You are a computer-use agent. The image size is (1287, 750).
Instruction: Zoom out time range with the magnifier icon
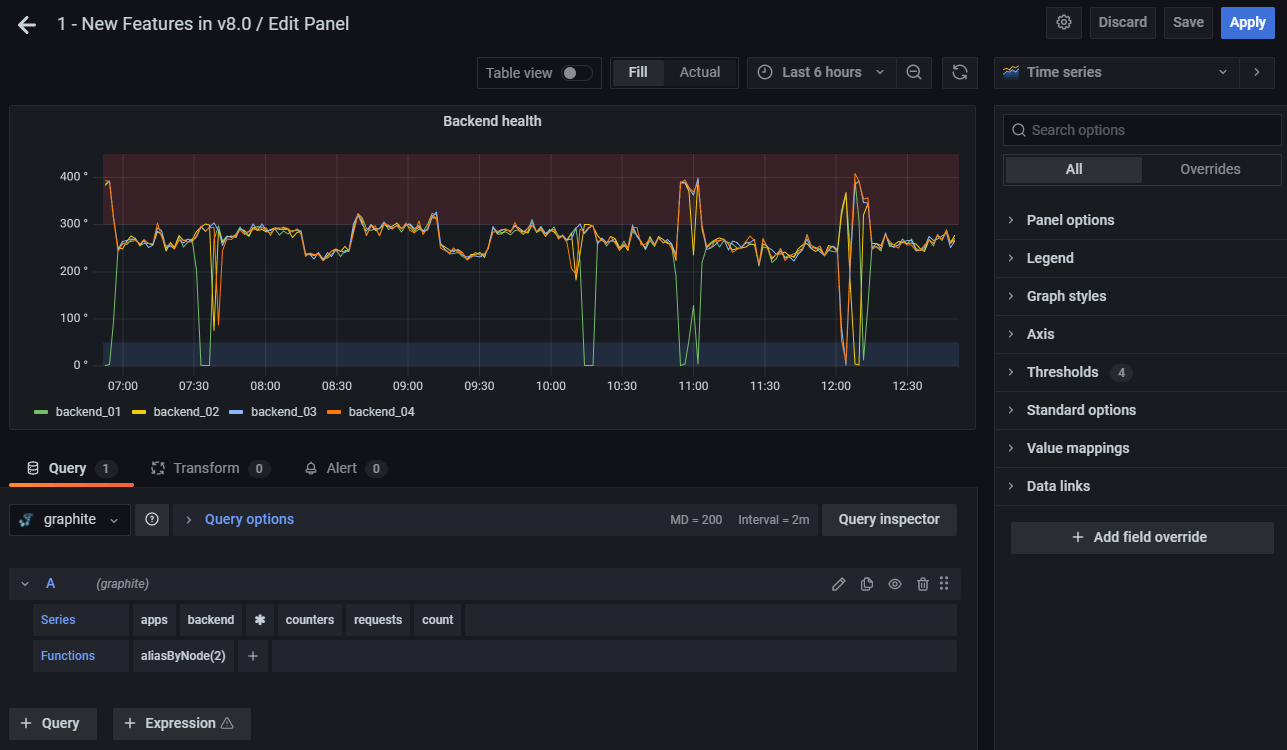point(914,72)
